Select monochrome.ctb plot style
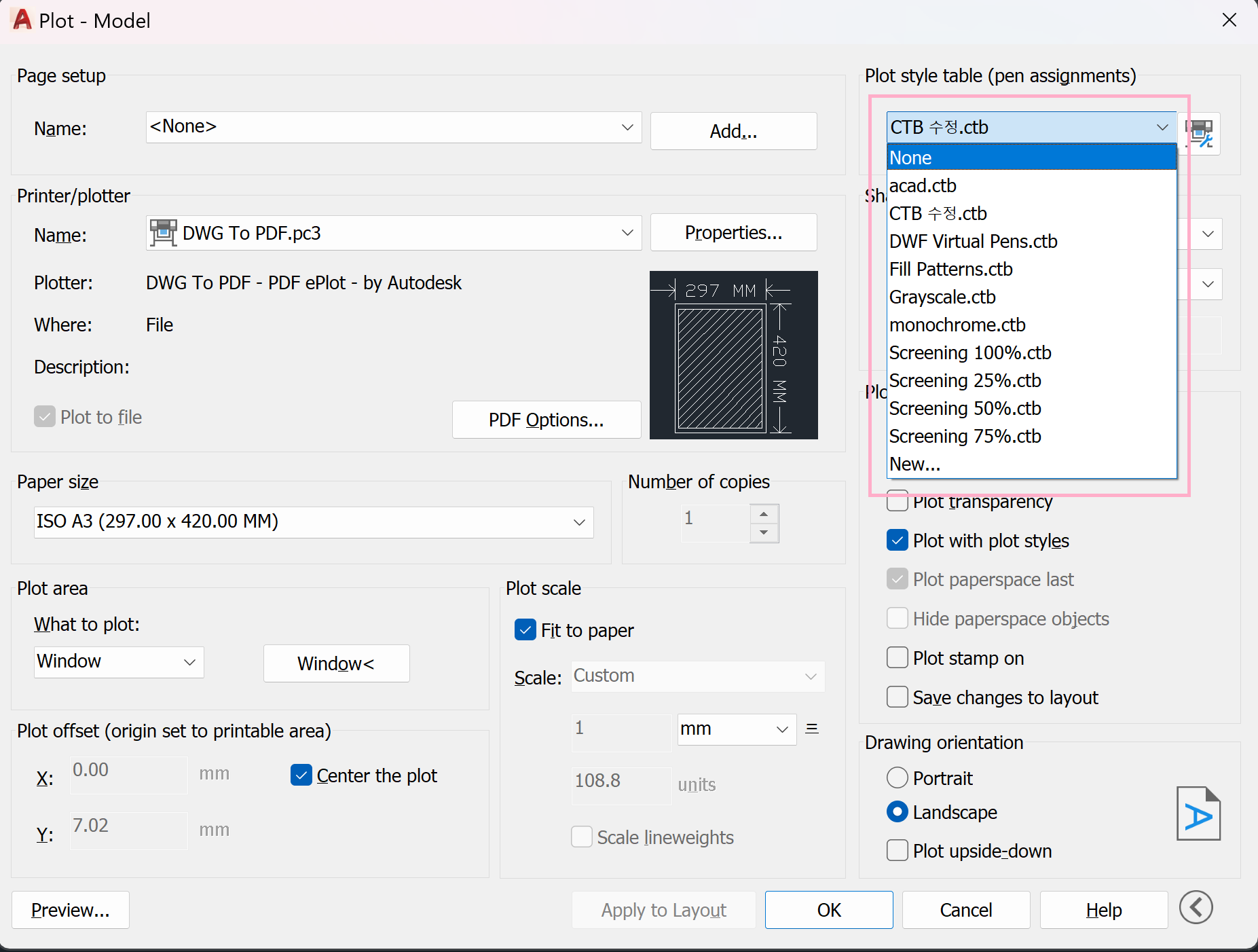The height and width of the screenshot is (952, 1258). click(x=1031, y=325)
